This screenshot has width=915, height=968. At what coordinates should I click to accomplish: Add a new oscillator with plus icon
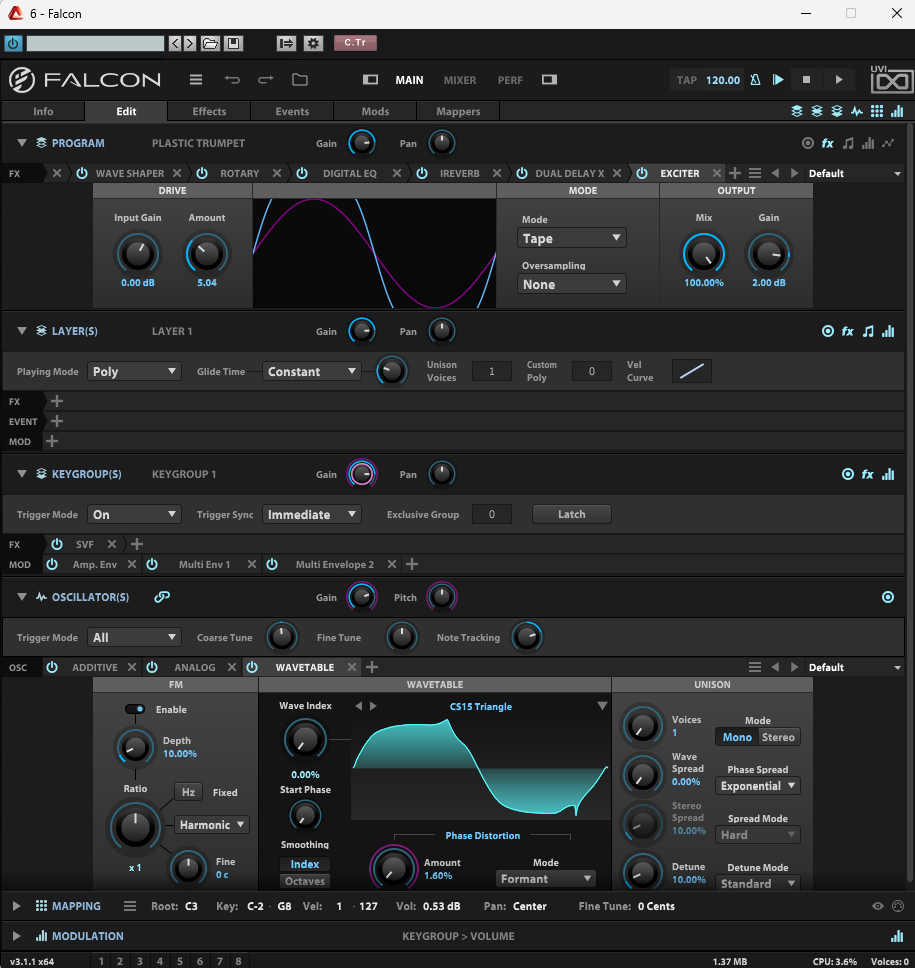pyautogui.click(x=372, y=667)
